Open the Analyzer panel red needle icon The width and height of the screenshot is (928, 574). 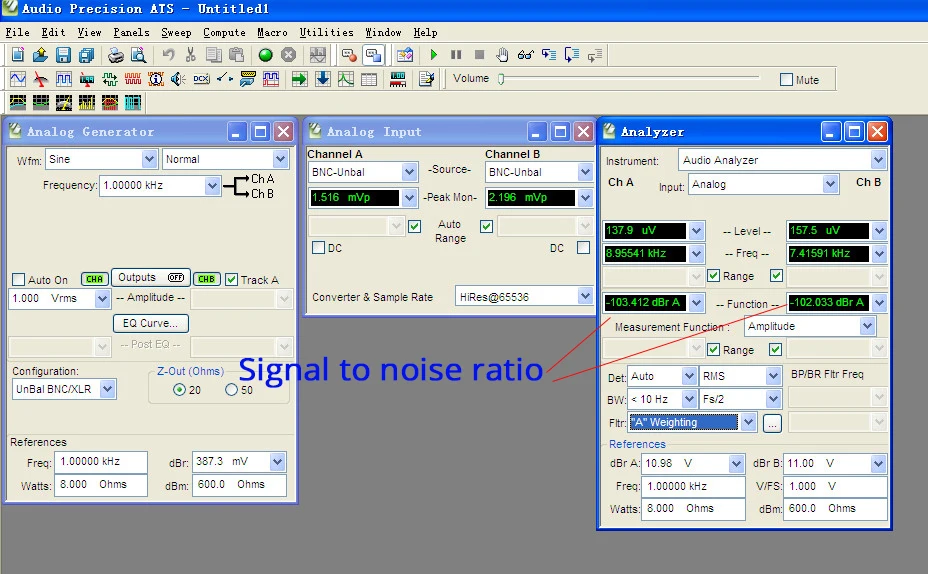coord(40,79)
